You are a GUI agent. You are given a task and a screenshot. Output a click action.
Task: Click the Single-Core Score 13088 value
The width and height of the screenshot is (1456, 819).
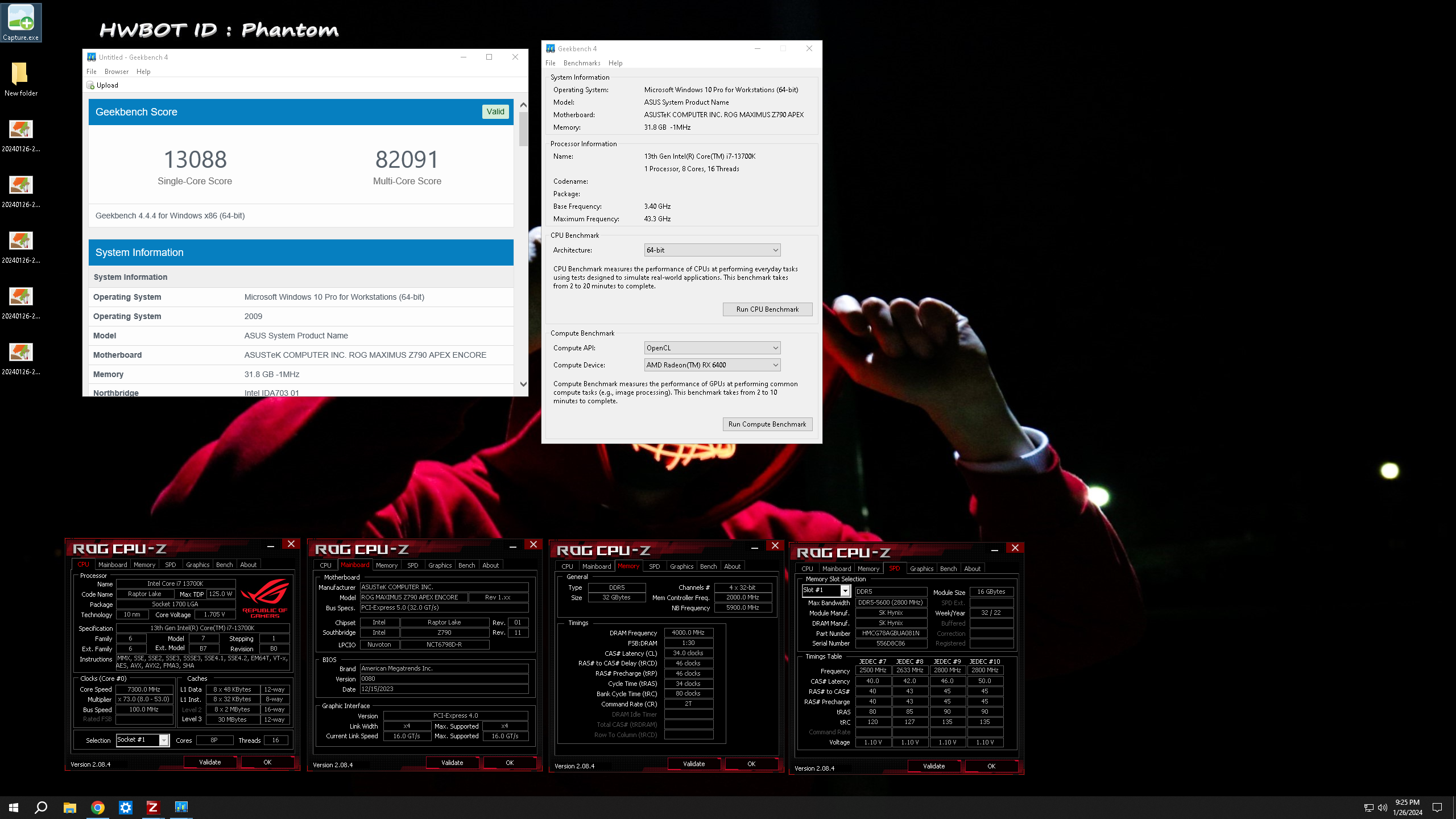coord(195,159)
